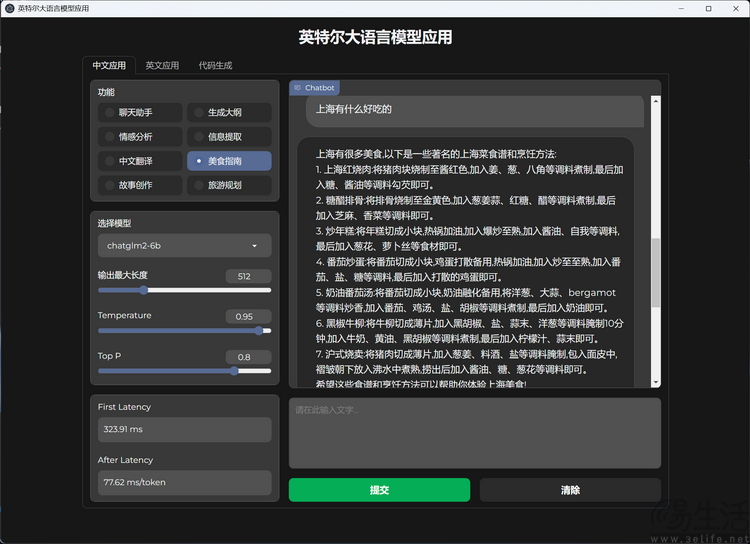Click the chat scrollbar down arrow
The width and height of the screenshot is (750, 544).
pyautogui.click(x=656, y=382)
